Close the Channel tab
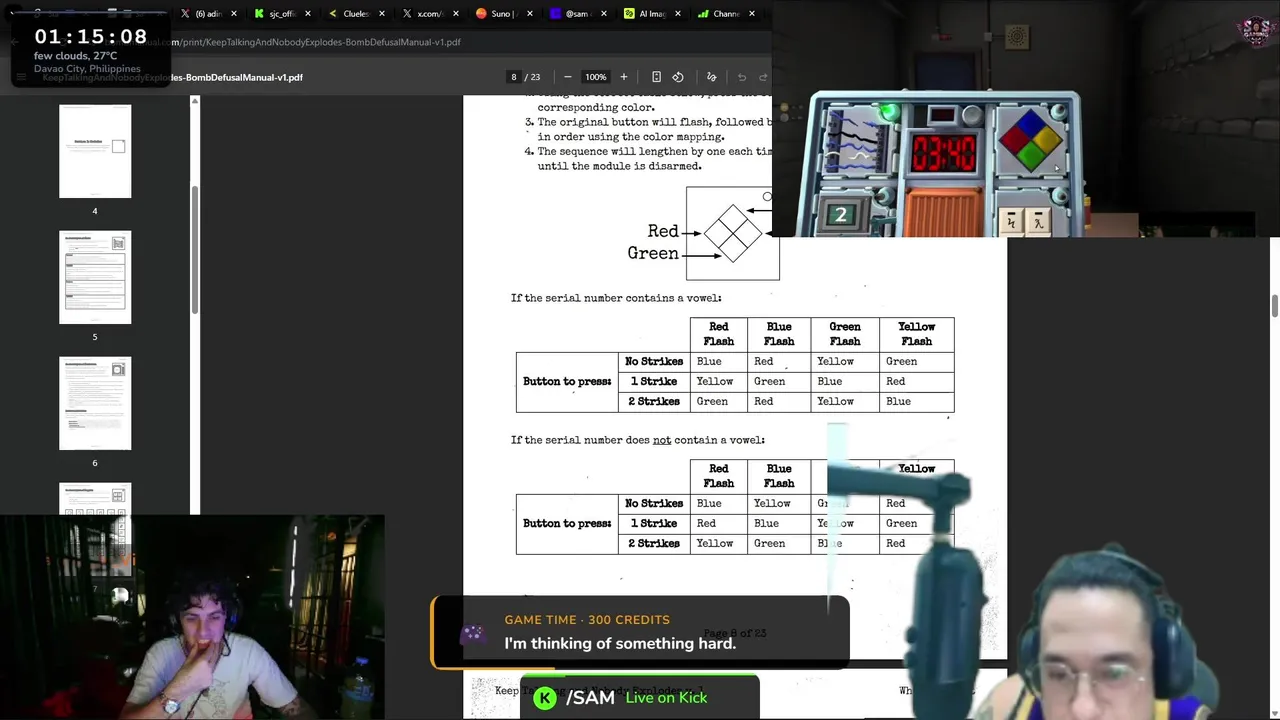The width and height of the screenshot is (1280, 720). point(752,14)
